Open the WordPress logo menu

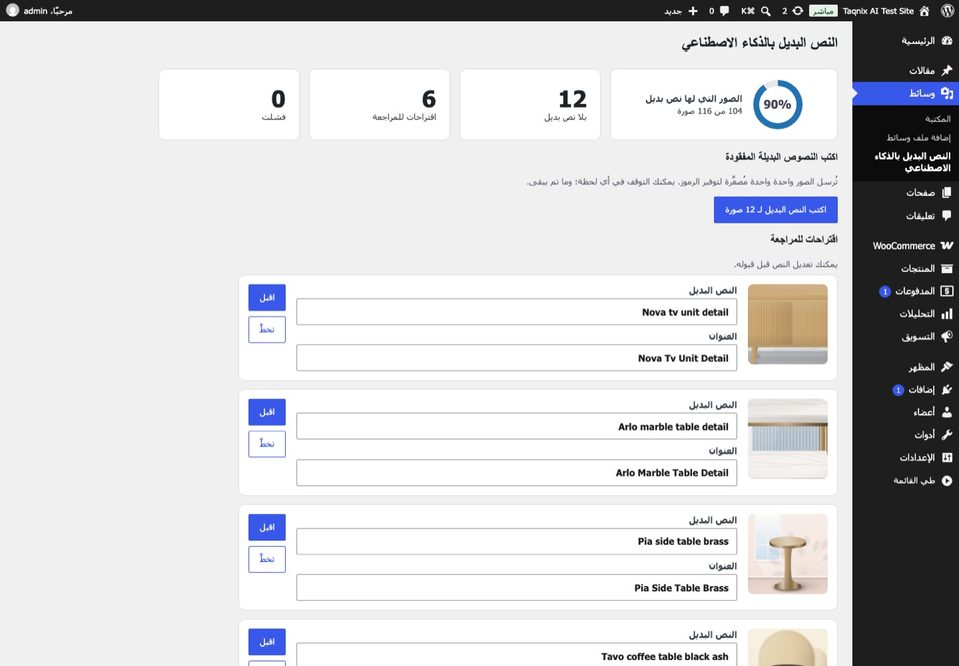[x=947, y=10]
